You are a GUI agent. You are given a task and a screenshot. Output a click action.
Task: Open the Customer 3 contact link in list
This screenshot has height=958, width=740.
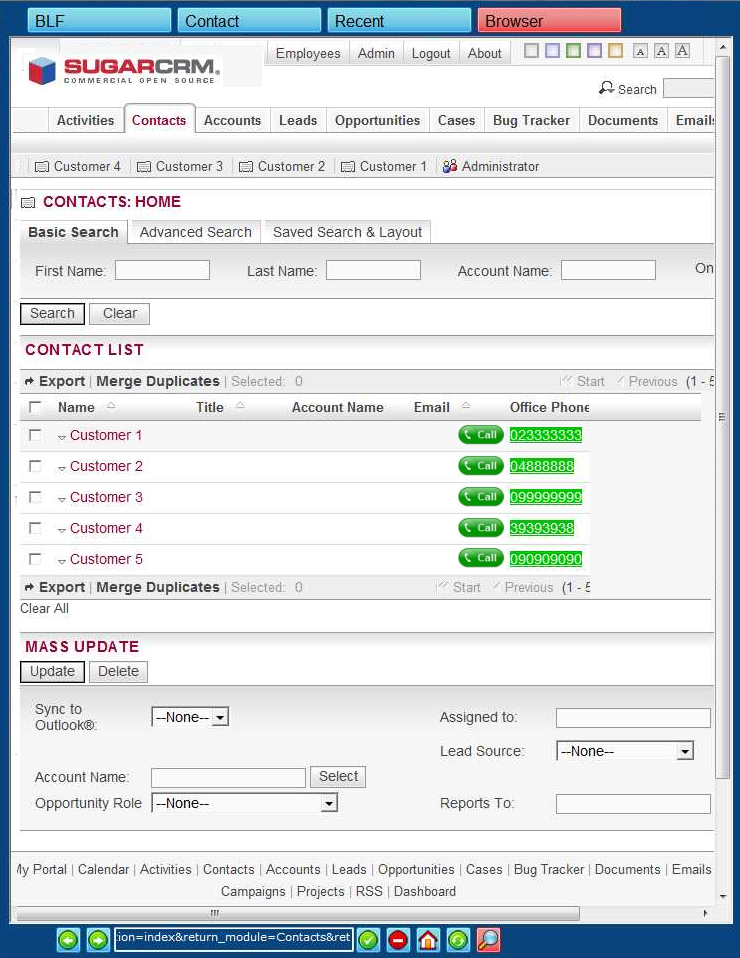(106, 497)
